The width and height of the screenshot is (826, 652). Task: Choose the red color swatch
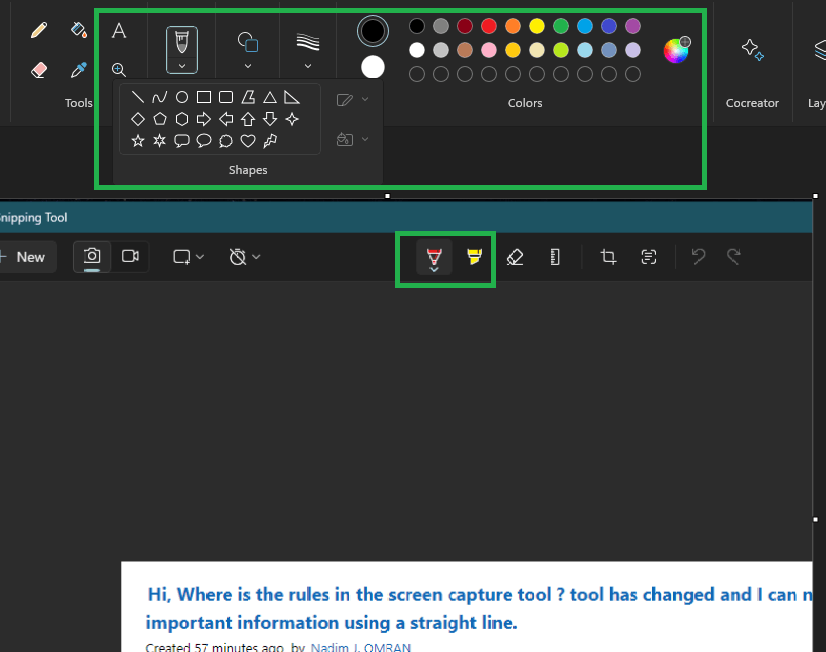[x=489, y=26]
